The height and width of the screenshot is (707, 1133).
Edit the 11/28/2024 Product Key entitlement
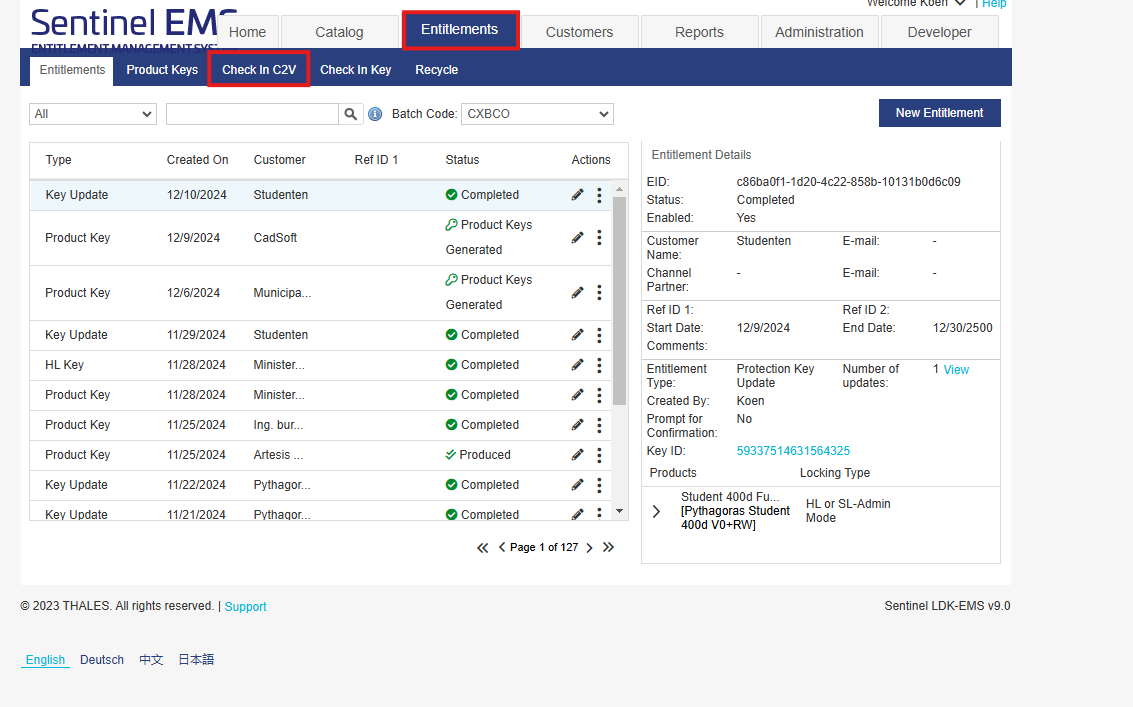[577, 395]
